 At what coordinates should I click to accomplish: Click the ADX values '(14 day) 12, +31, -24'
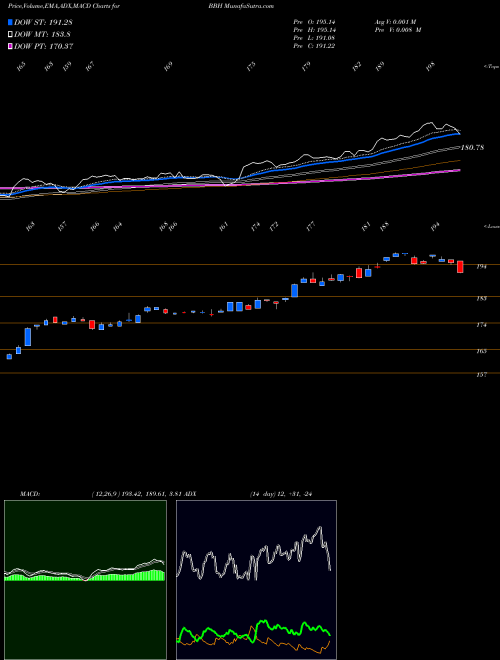click(x=280, y=494)
